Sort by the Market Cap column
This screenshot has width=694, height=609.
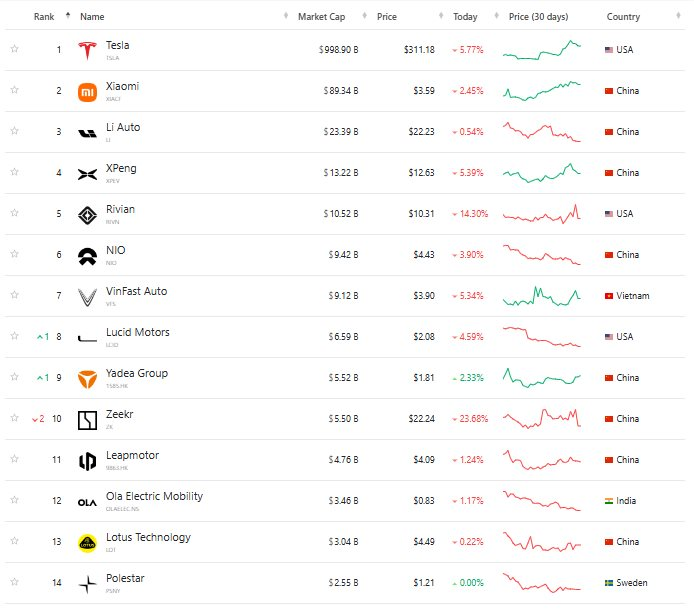coord(320,17)
